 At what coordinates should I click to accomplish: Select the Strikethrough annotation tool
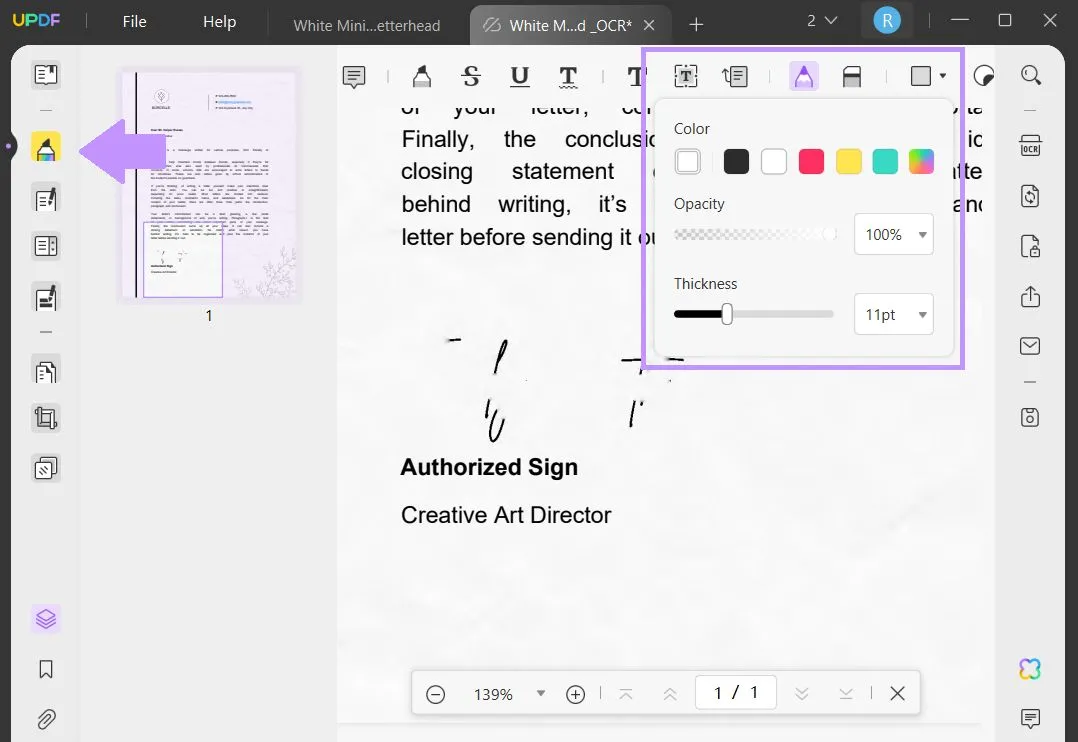pyautogui.click(x=471, y=76)
